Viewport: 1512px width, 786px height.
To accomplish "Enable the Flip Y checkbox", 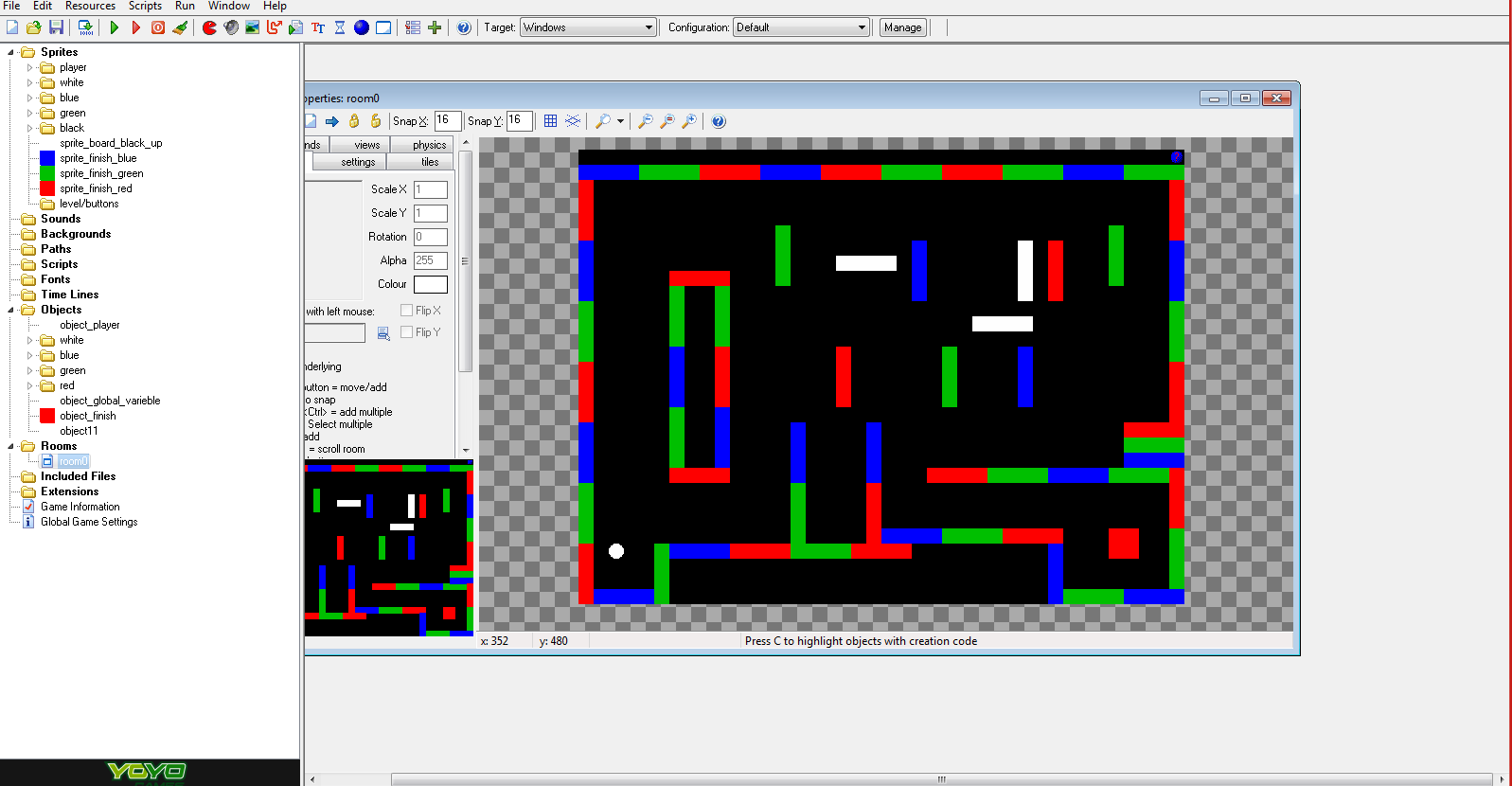I will (406, 332).
